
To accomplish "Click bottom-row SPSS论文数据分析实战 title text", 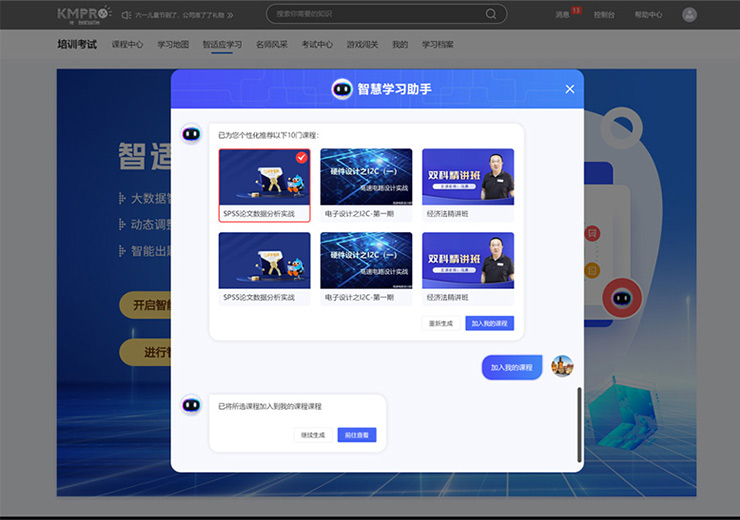I will [259, 297].
